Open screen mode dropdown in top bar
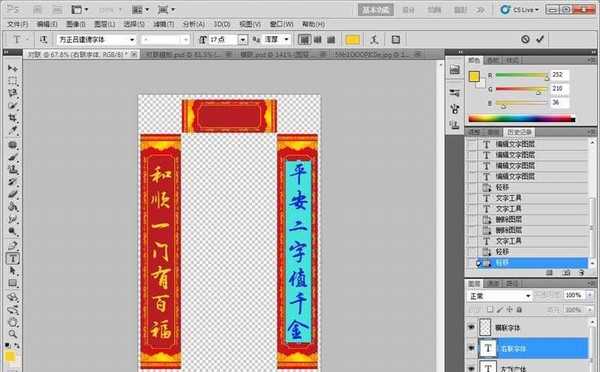600x372 pixels. coord(166,10)
